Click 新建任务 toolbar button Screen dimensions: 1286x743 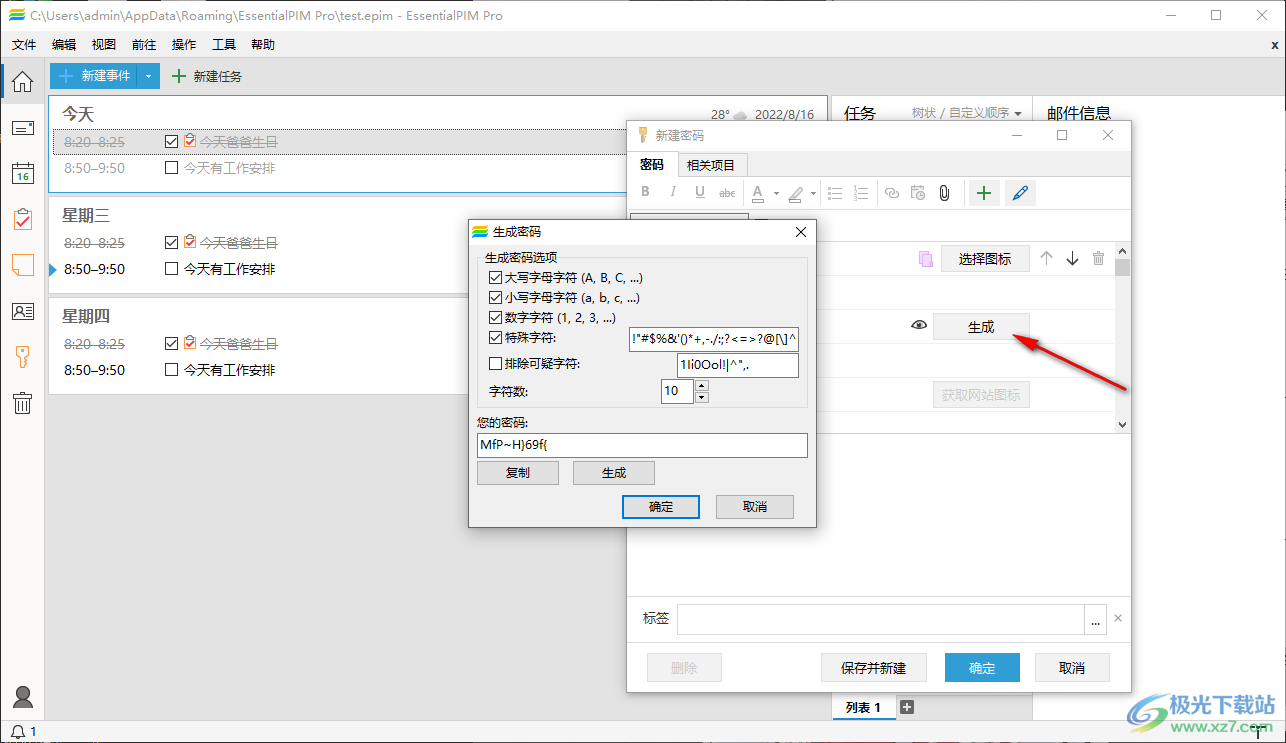[207, 76]
